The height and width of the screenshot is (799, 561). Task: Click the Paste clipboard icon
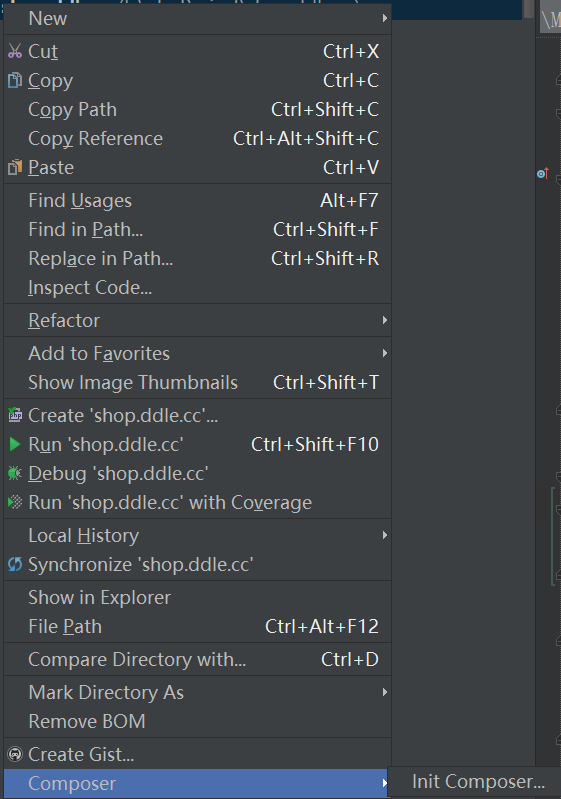15,167
